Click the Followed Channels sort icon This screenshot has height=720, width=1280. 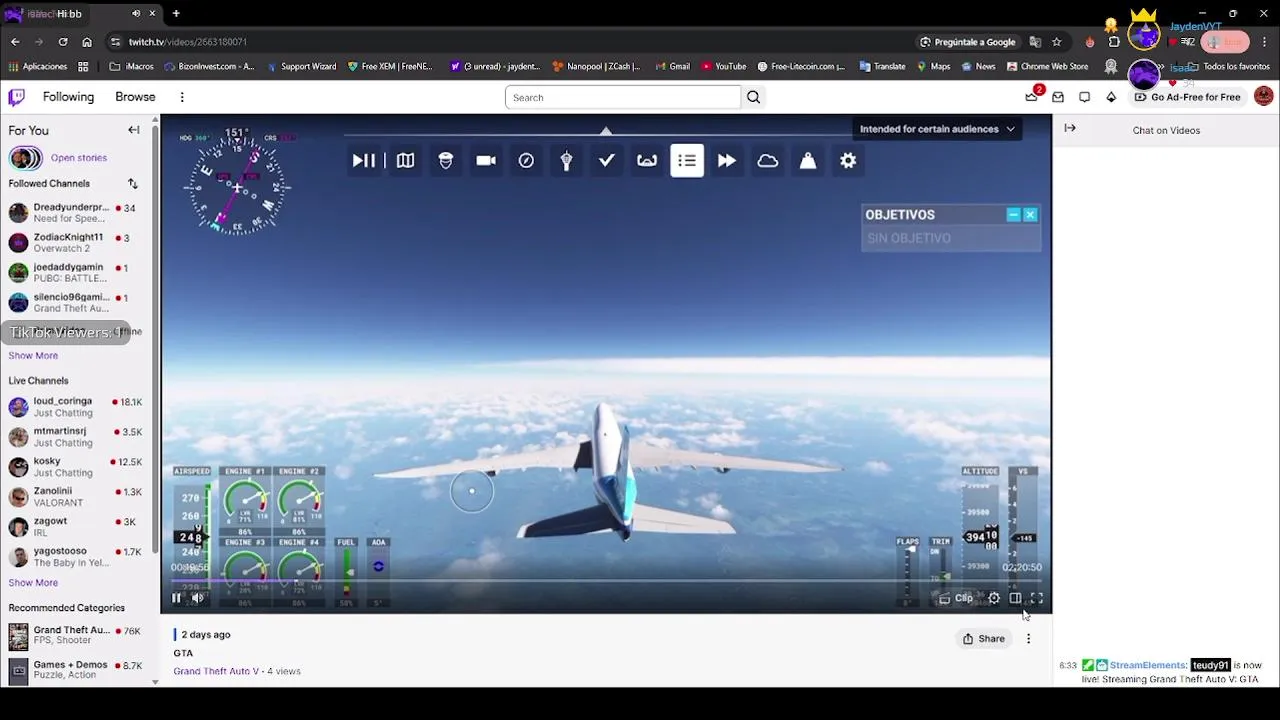click(x=132, y=184)
